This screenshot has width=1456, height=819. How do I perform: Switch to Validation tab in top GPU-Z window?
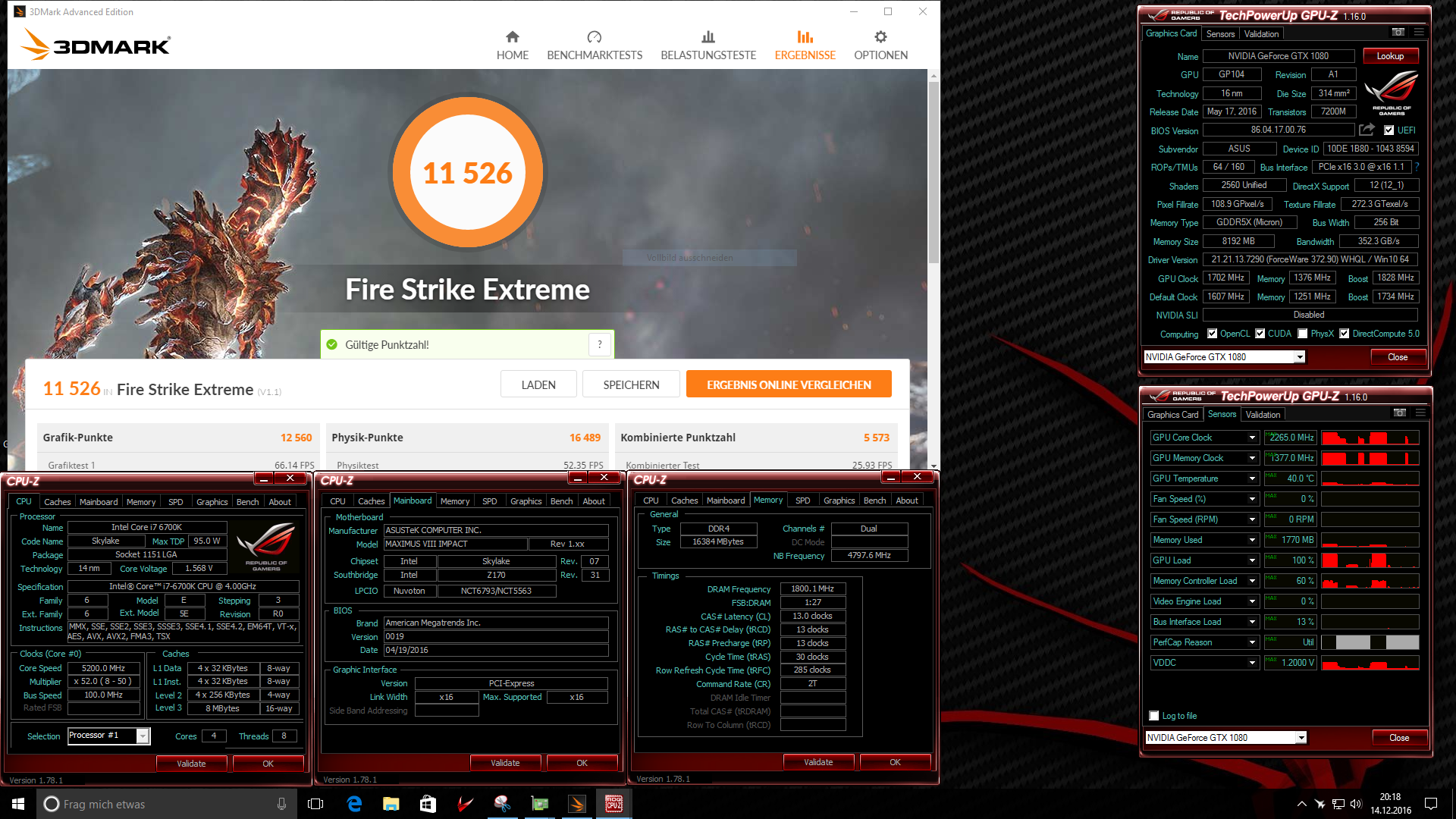coord(1261,34)
